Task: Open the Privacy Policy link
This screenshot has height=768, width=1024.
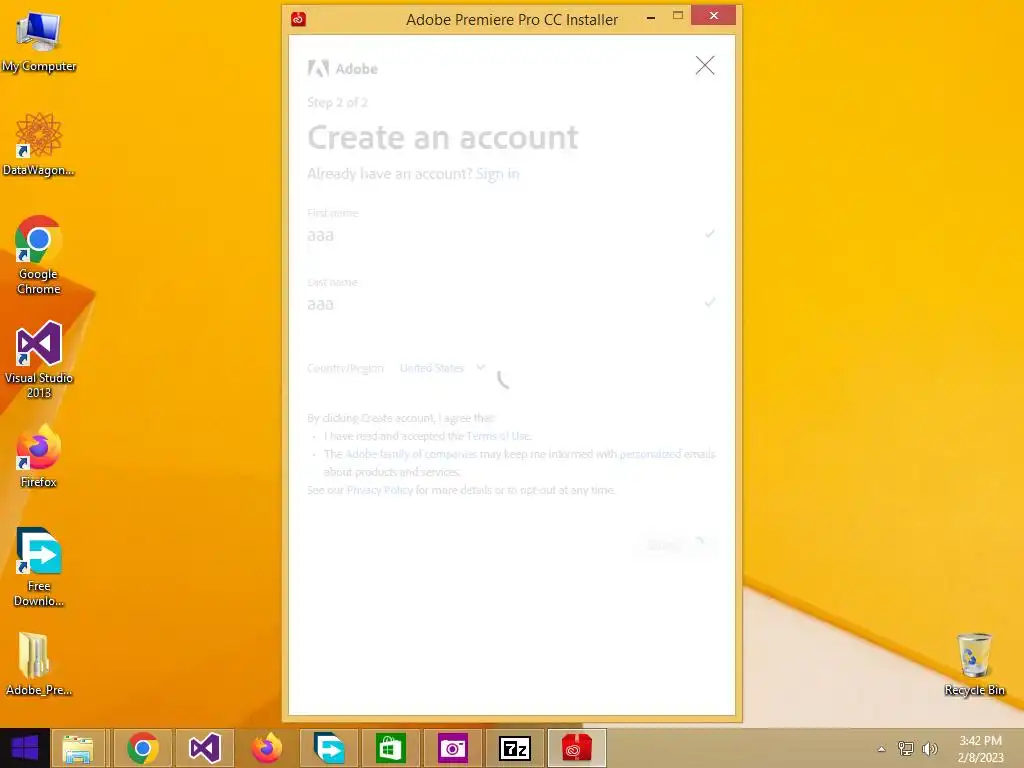Action: [379, 490]
